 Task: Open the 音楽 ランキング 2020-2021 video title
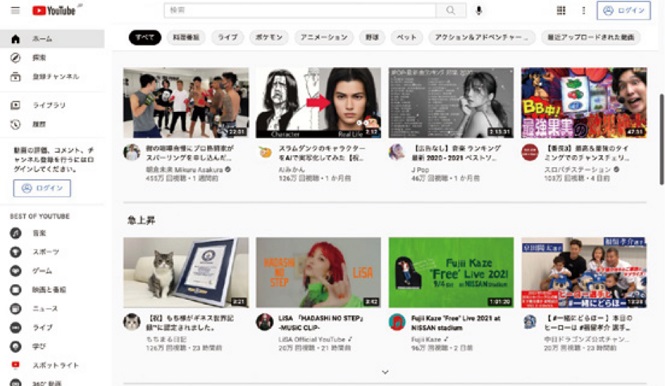(456, 153)
